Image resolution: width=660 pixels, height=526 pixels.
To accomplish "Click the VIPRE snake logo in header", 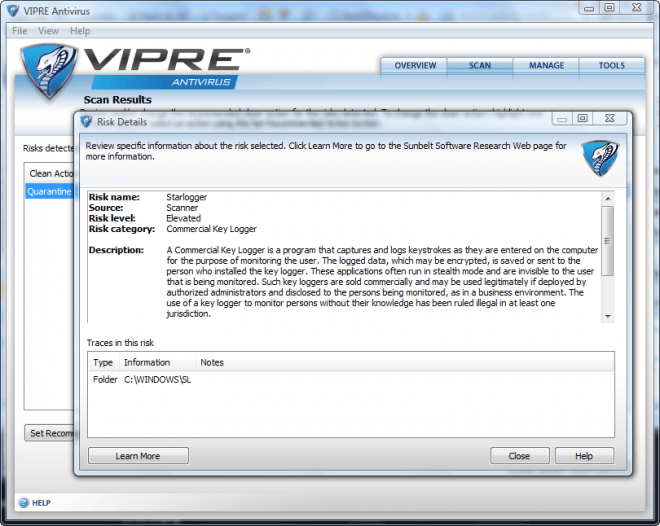I will [x=46, y=70].
